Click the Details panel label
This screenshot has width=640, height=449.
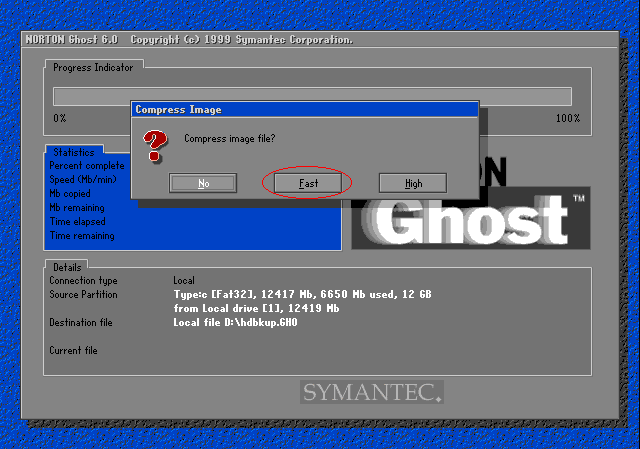point(67,267)
